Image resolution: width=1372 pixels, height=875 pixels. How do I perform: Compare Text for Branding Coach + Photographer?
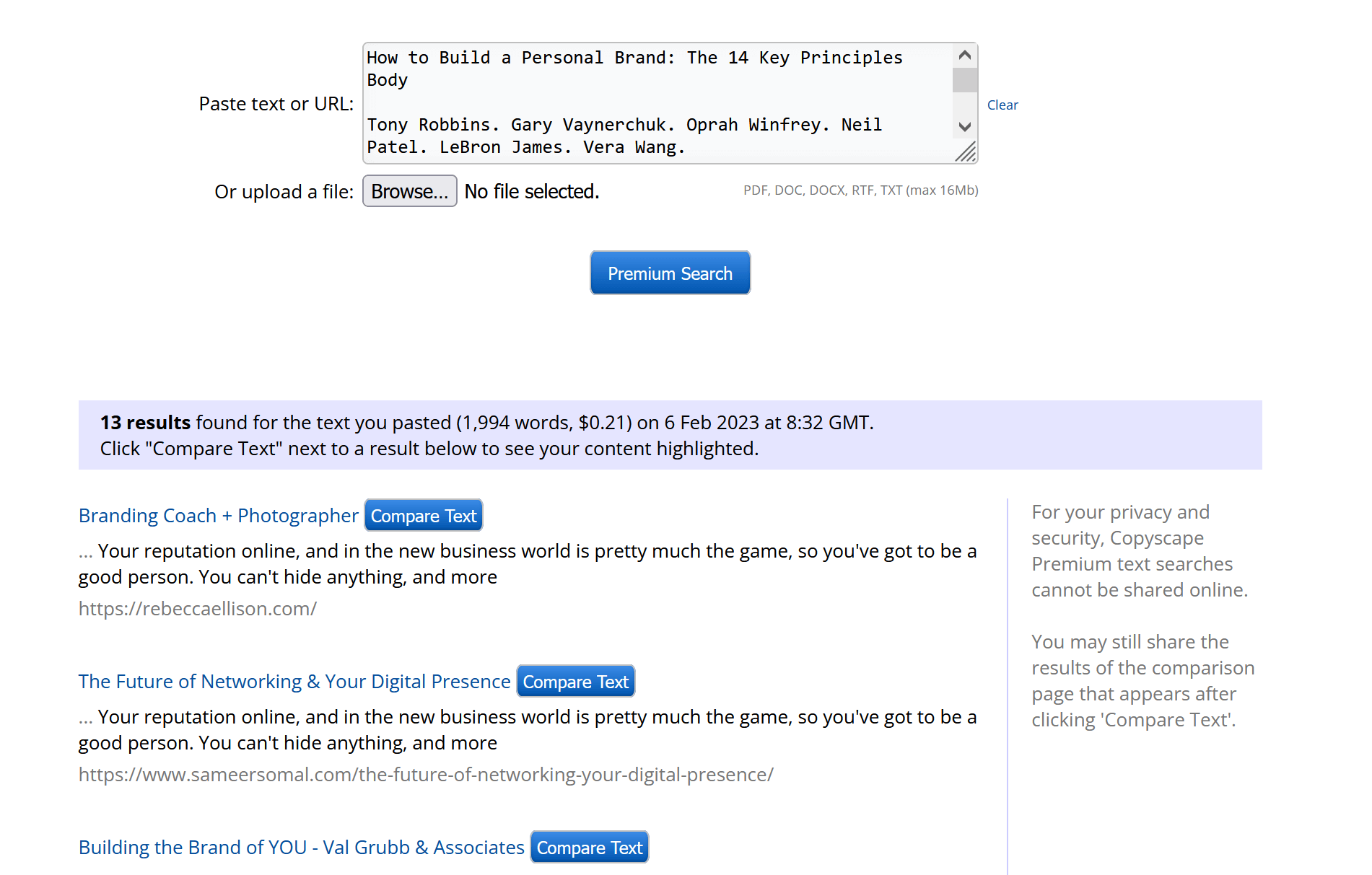pos(424,516)
